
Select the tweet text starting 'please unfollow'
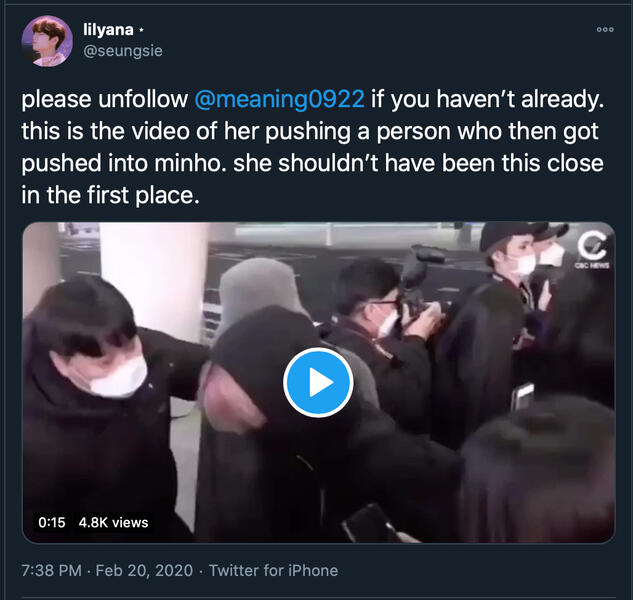[x=312, y=147]
